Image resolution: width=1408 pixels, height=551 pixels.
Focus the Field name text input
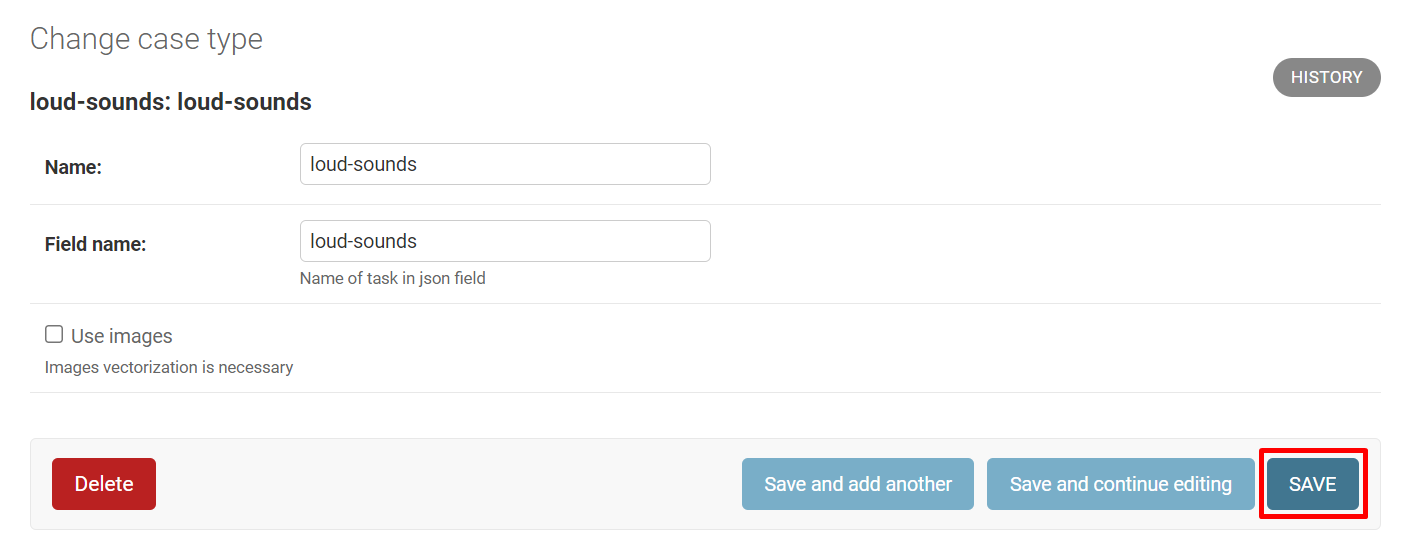[x=505, y=241]
